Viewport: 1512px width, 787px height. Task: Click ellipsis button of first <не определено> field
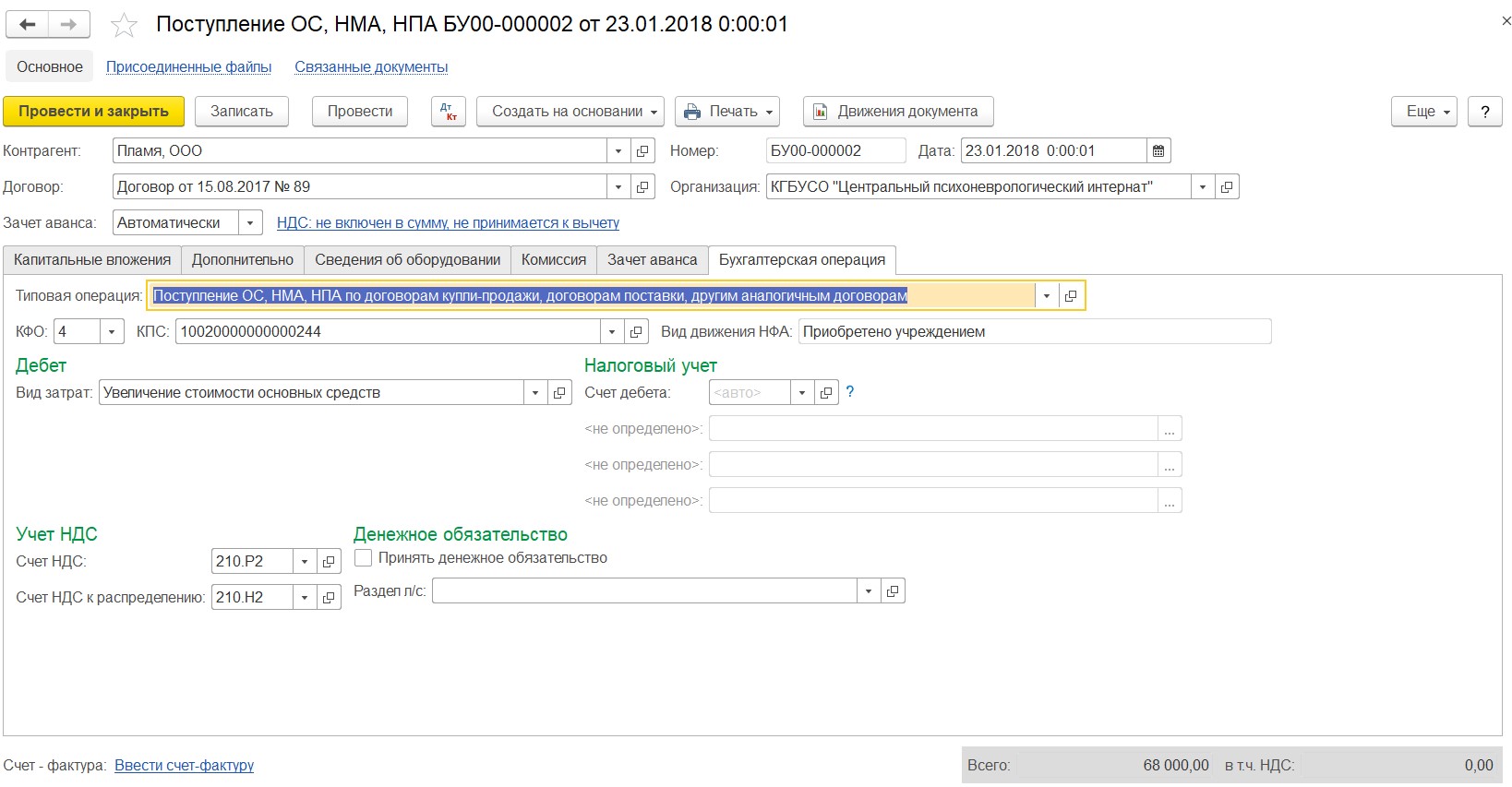(x=1170, y=428)
